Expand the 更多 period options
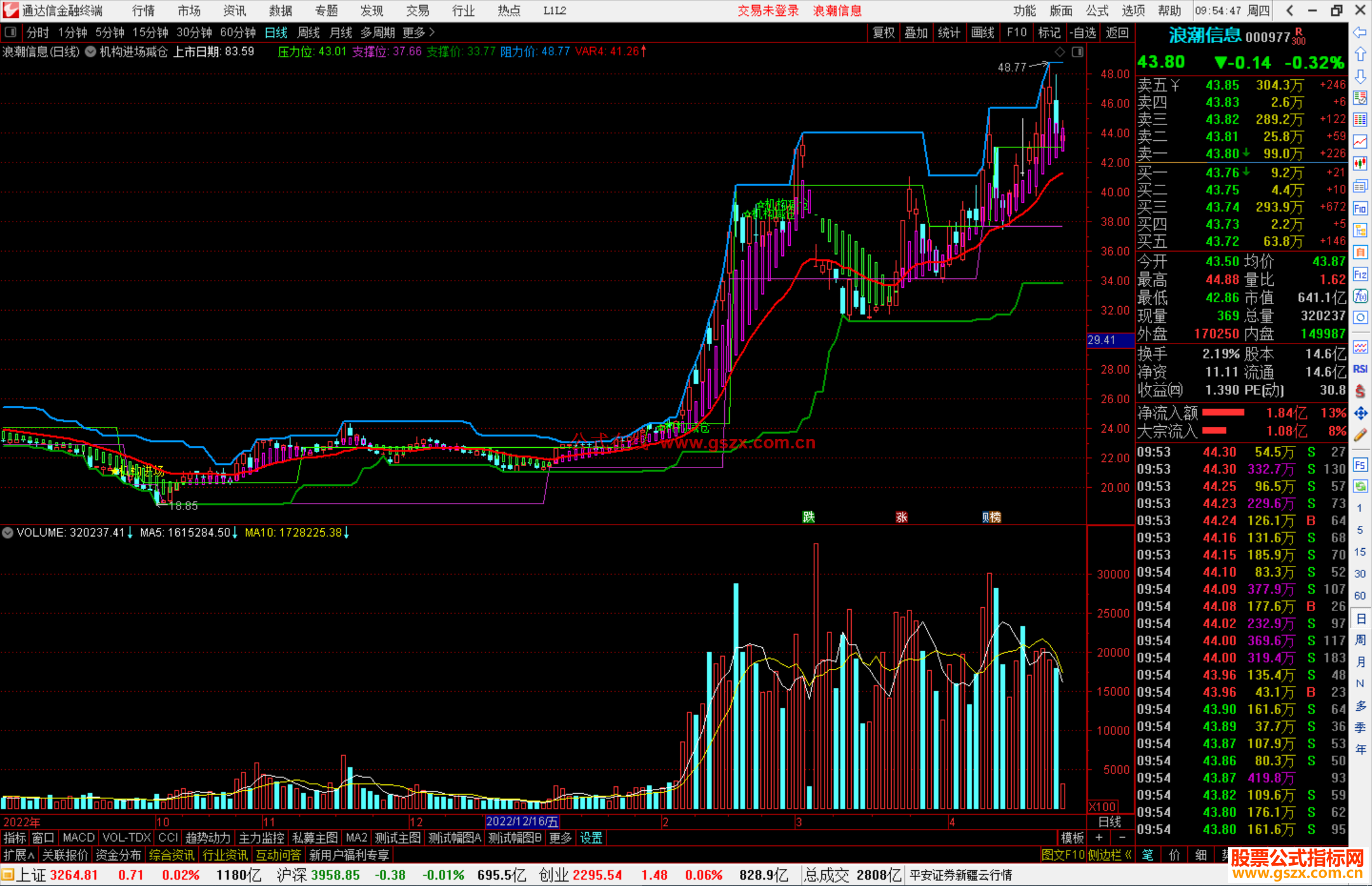This screenshot has width=1372, height=886. 418,32
